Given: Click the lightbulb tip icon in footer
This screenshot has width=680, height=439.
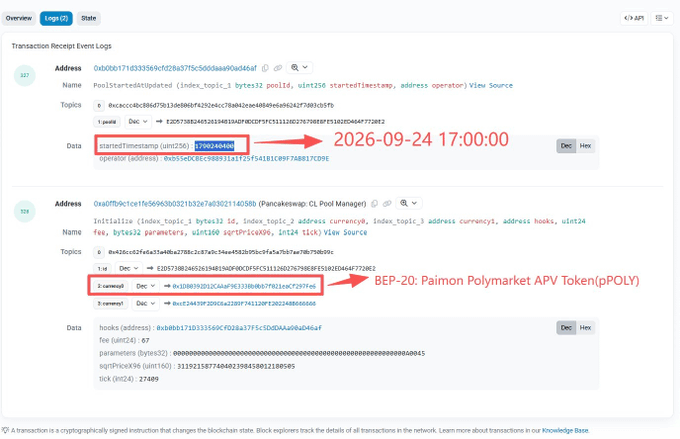Looking at the screenshot, I should point(5,430).
